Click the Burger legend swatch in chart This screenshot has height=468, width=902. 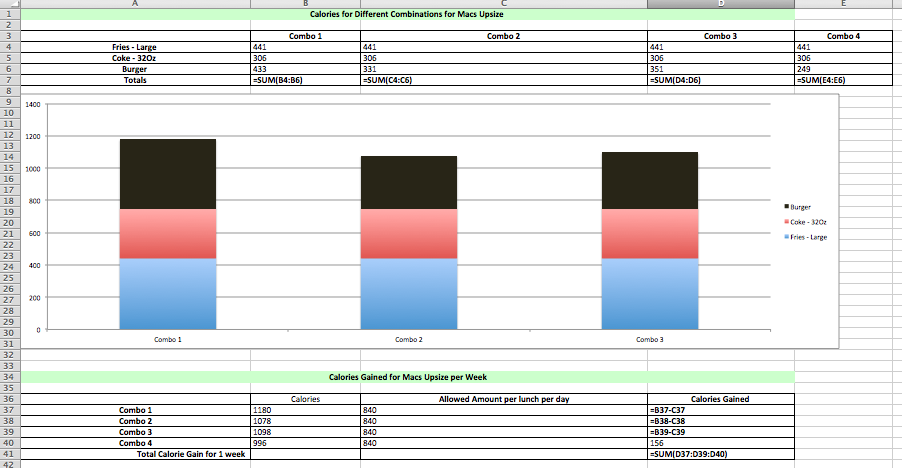click(786, 206)
